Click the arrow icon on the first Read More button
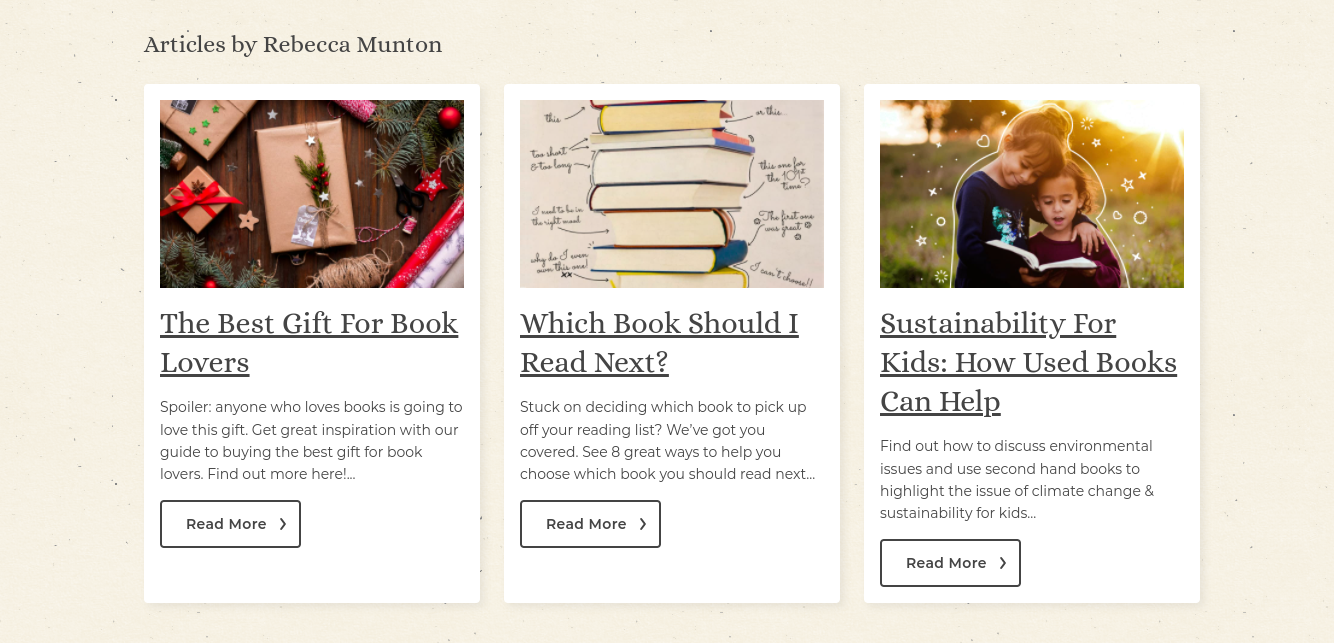The height and width of the screenshot is (643, 1334). point(283,524)
